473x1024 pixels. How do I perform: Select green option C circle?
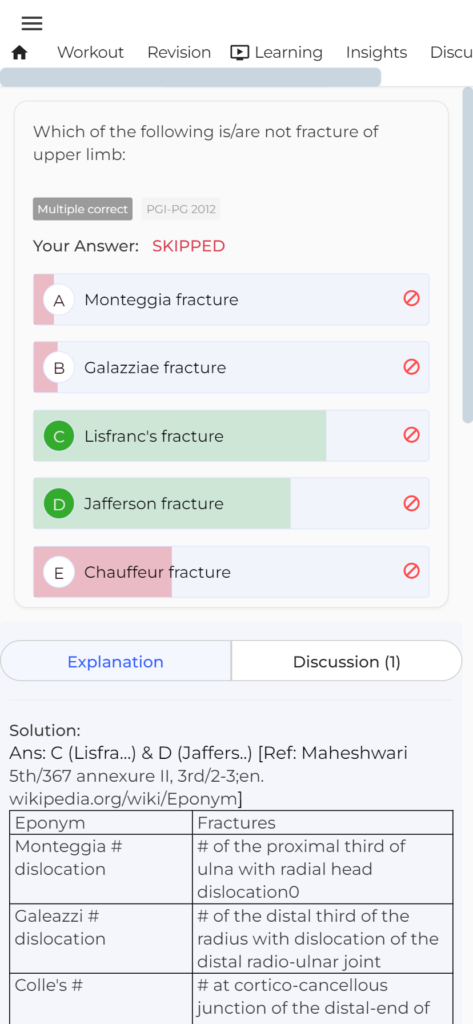click(59, 436)
